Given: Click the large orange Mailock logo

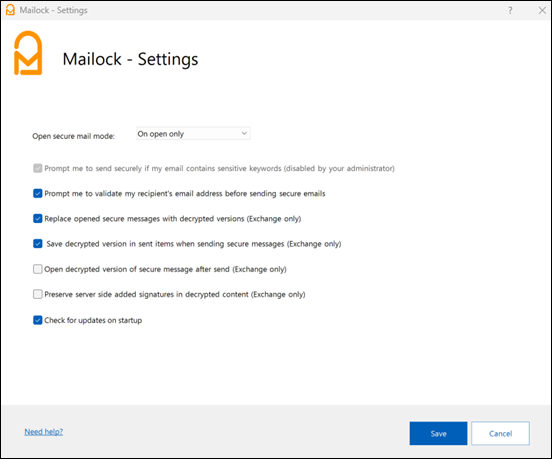Looking at the screenshot, I should coord(28,53).
